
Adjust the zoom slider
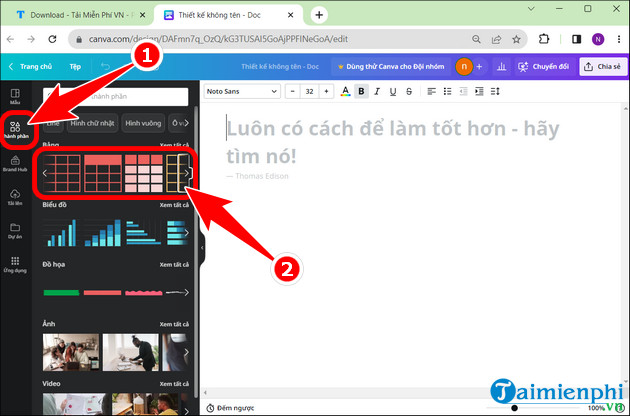[x=514, y=408]
